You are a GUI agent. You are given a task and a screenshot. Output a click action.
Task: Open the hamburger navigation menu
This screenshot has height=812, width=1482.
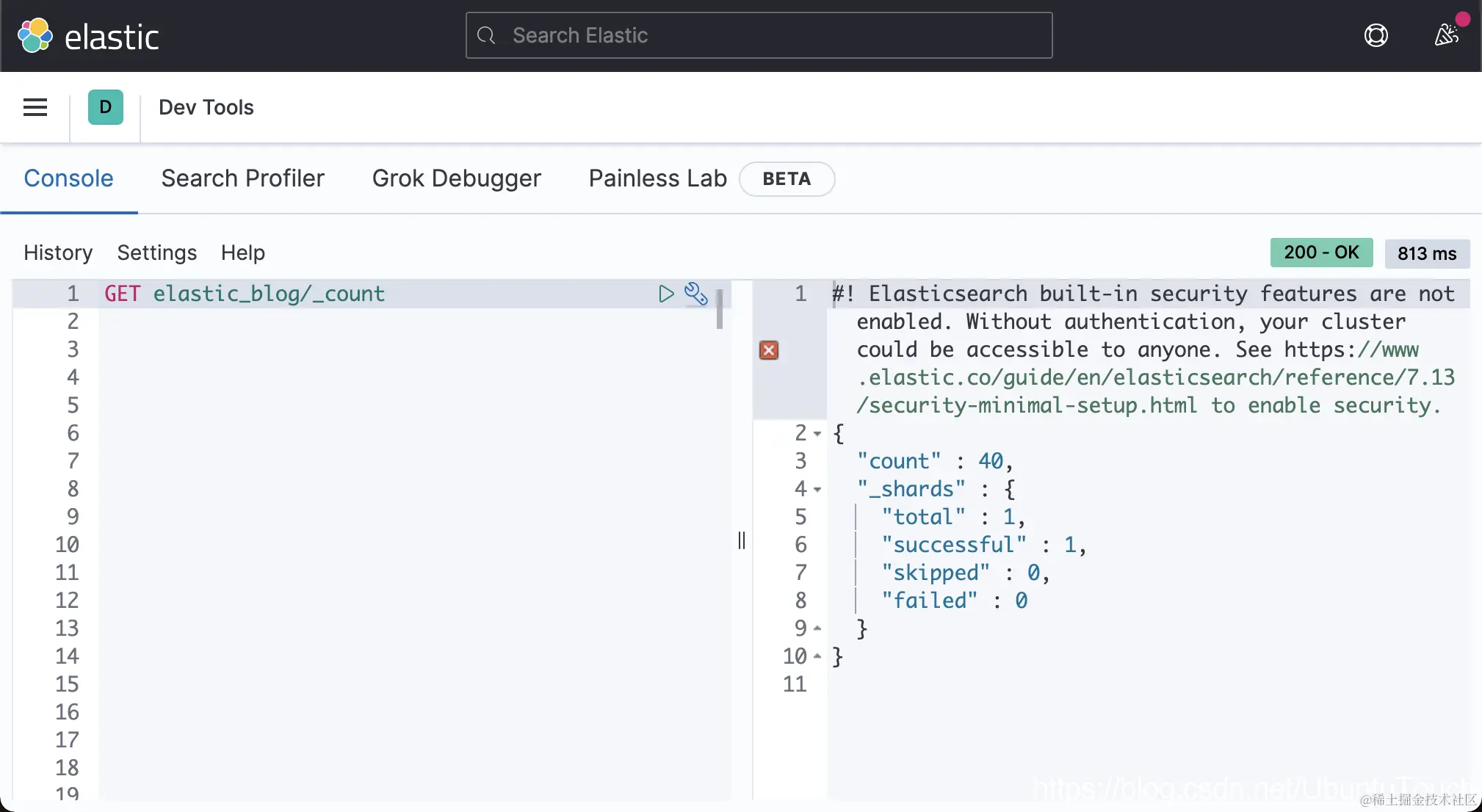[35, 107]
